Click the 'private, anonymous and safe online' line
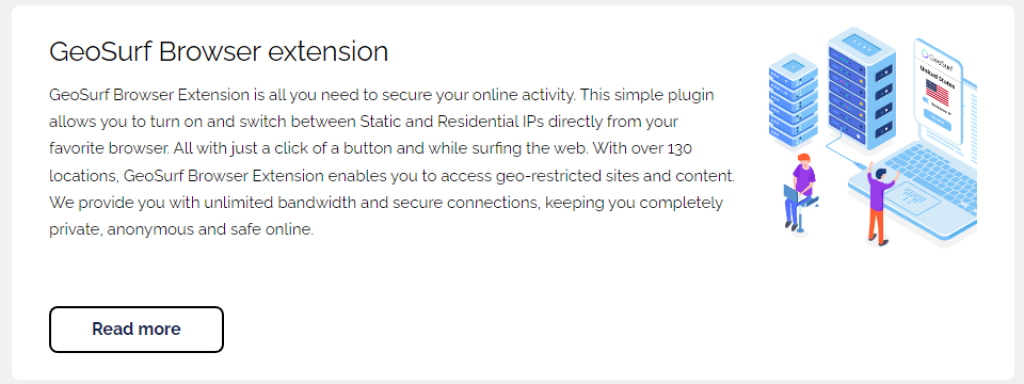 coord(182,230)
